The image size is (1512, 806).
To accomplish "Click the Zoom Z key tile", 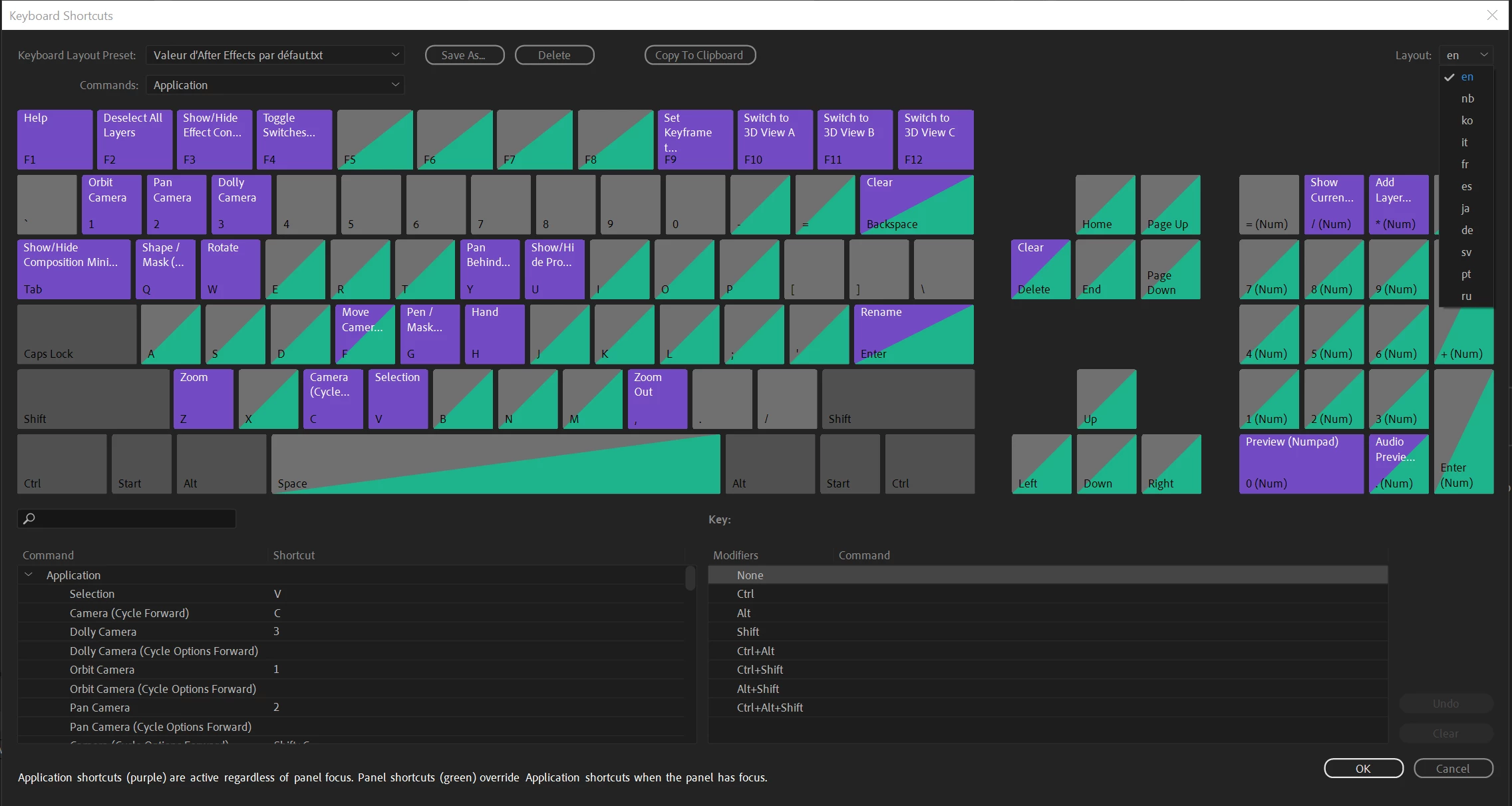I will tap(203, 399).
